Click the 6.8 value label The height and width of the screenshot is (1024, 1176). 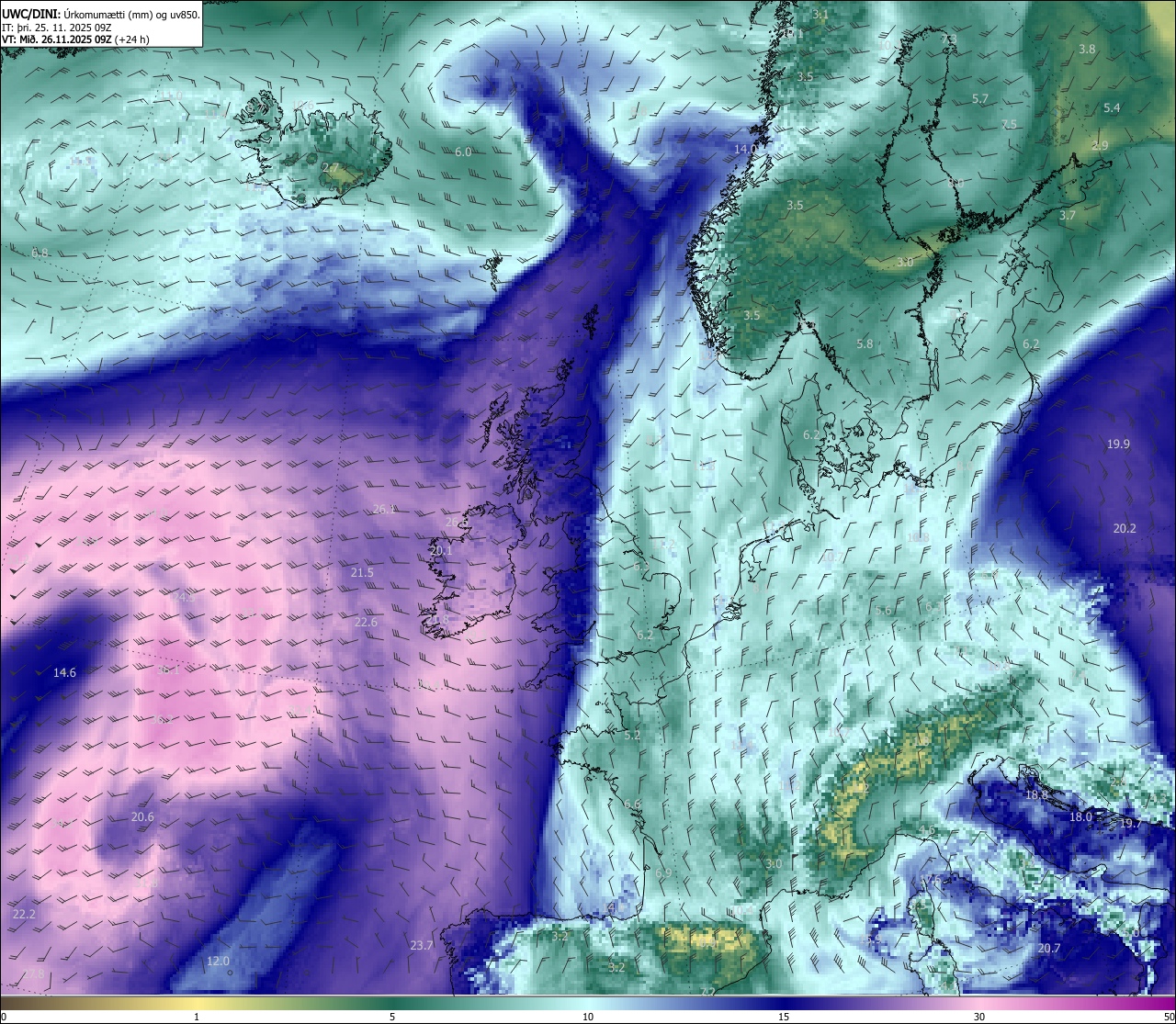[40, 253]
